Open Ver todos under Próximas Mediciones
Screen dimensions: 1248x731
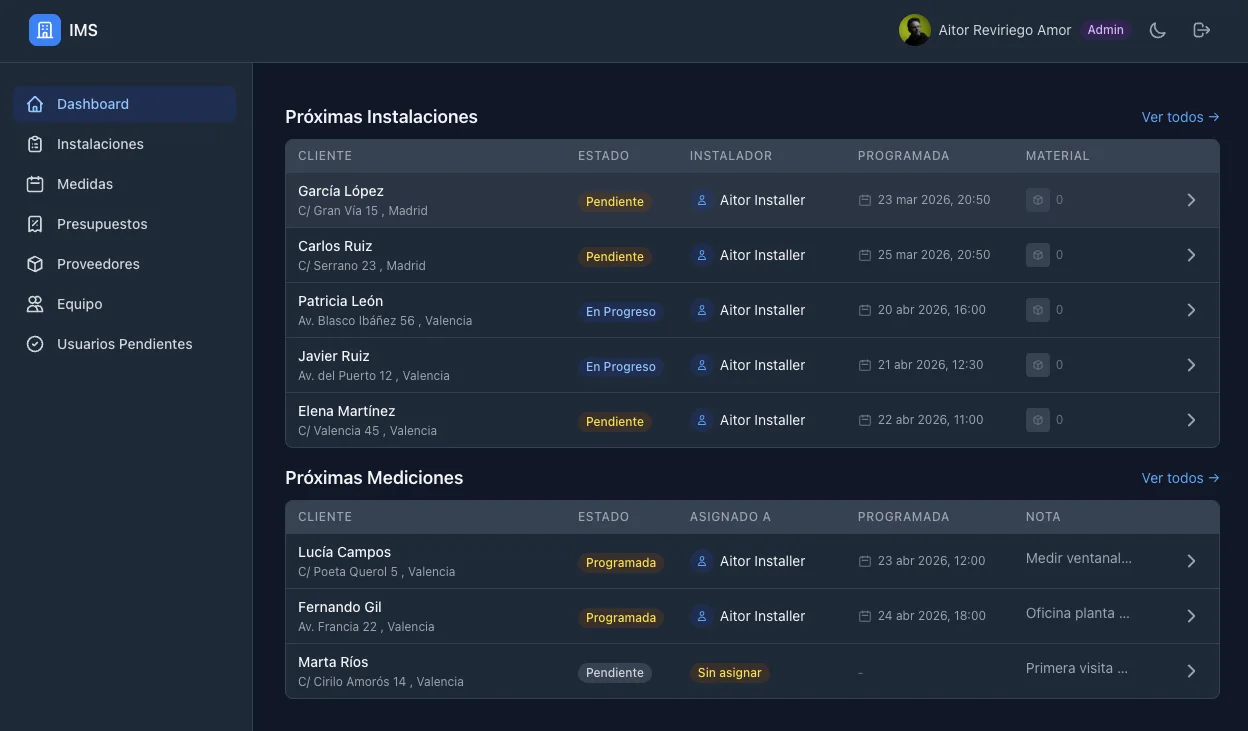[x=1180, y=477]
